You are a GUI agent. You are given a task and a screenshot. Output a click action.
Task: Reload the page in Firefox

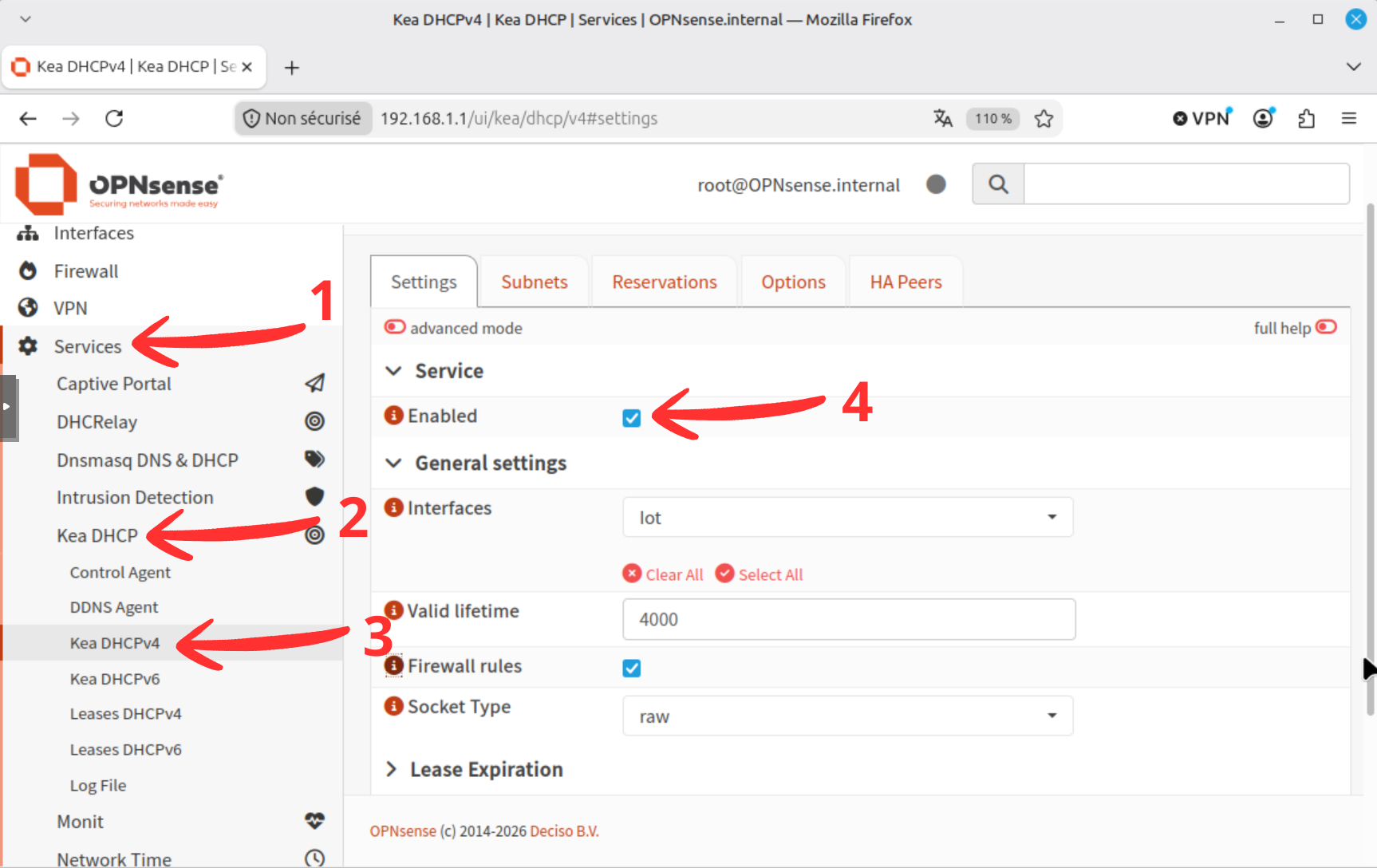tap(114, 119)
